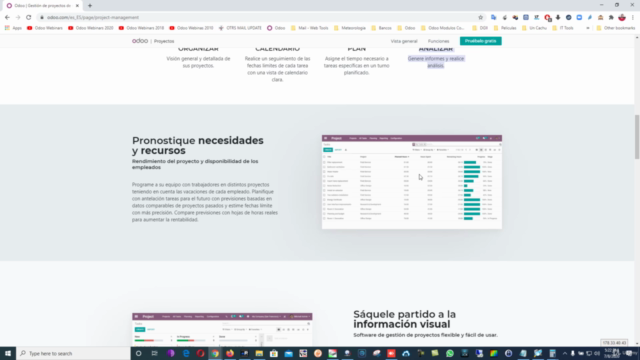Select the ORGANIZAR feature heading
640x360 pixels.
coord(198,49)
